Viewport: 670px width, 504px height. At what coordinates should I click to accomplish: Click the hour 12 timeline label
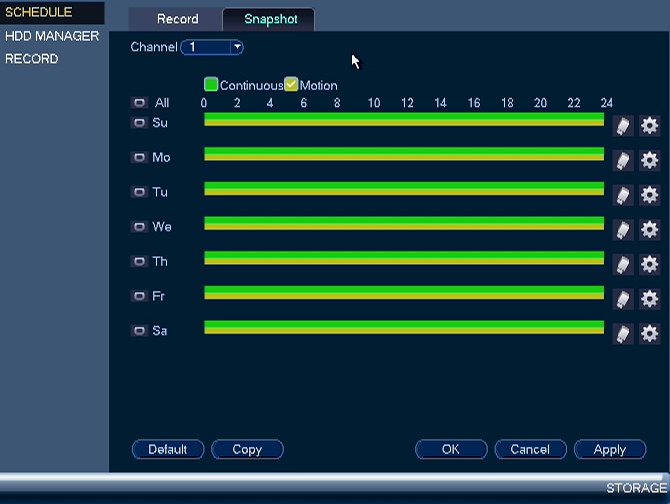click(x=407, y=103)
